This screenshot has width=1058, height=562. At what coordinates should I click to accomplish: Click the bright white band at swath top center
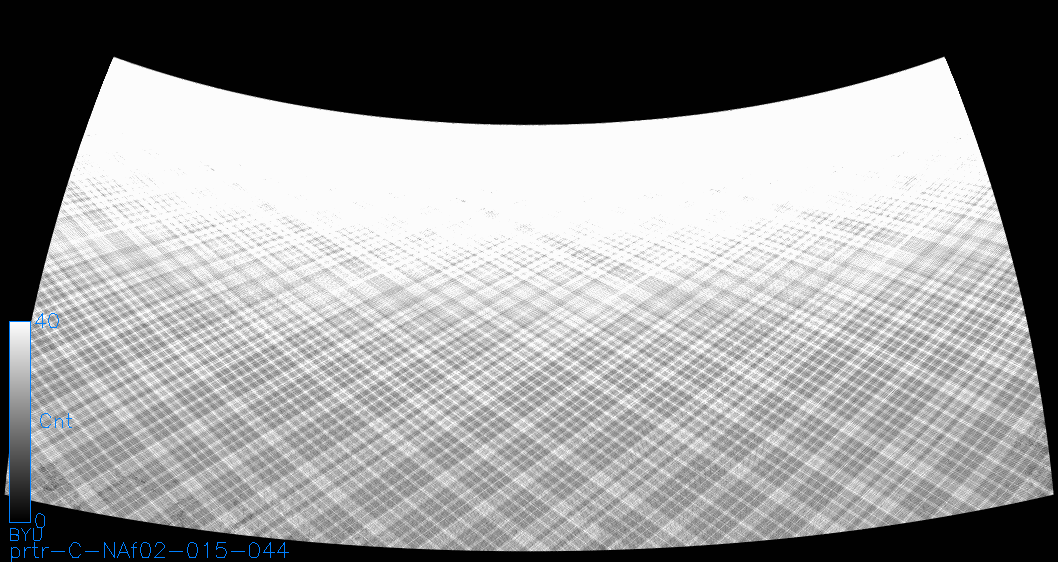coord(529,150)
